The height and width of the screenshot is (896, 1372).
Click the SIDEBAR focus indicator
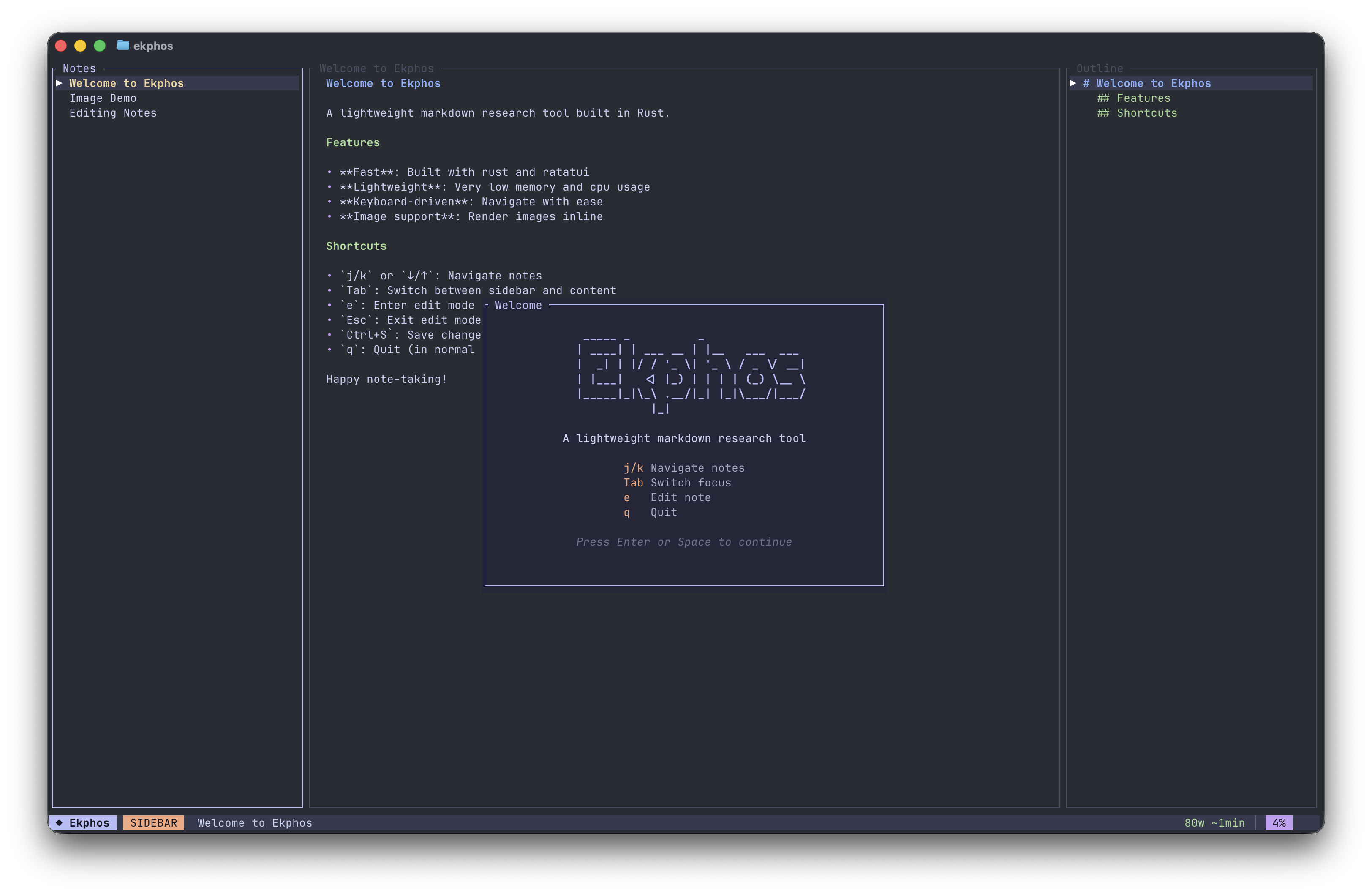153,823
